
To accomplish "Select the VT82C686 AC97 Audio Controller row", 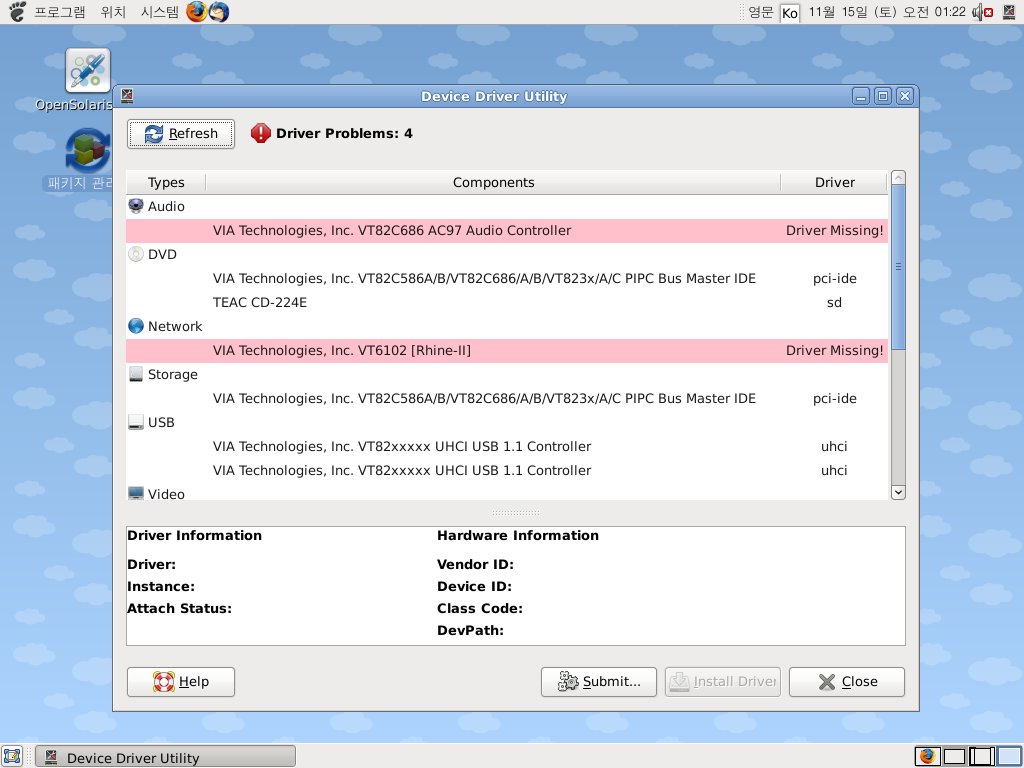I will [x=507, y=231].
